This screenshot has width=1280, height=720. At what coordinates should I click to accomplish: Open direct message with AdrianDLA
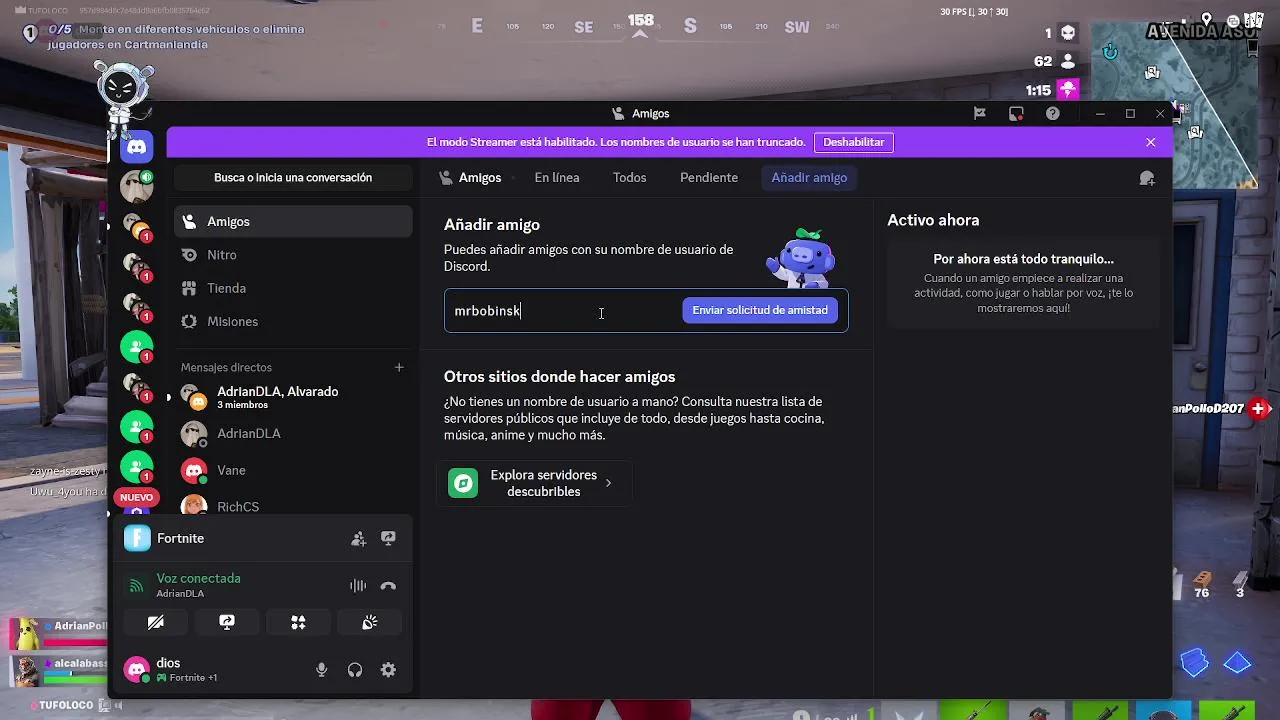pos(293,433)
